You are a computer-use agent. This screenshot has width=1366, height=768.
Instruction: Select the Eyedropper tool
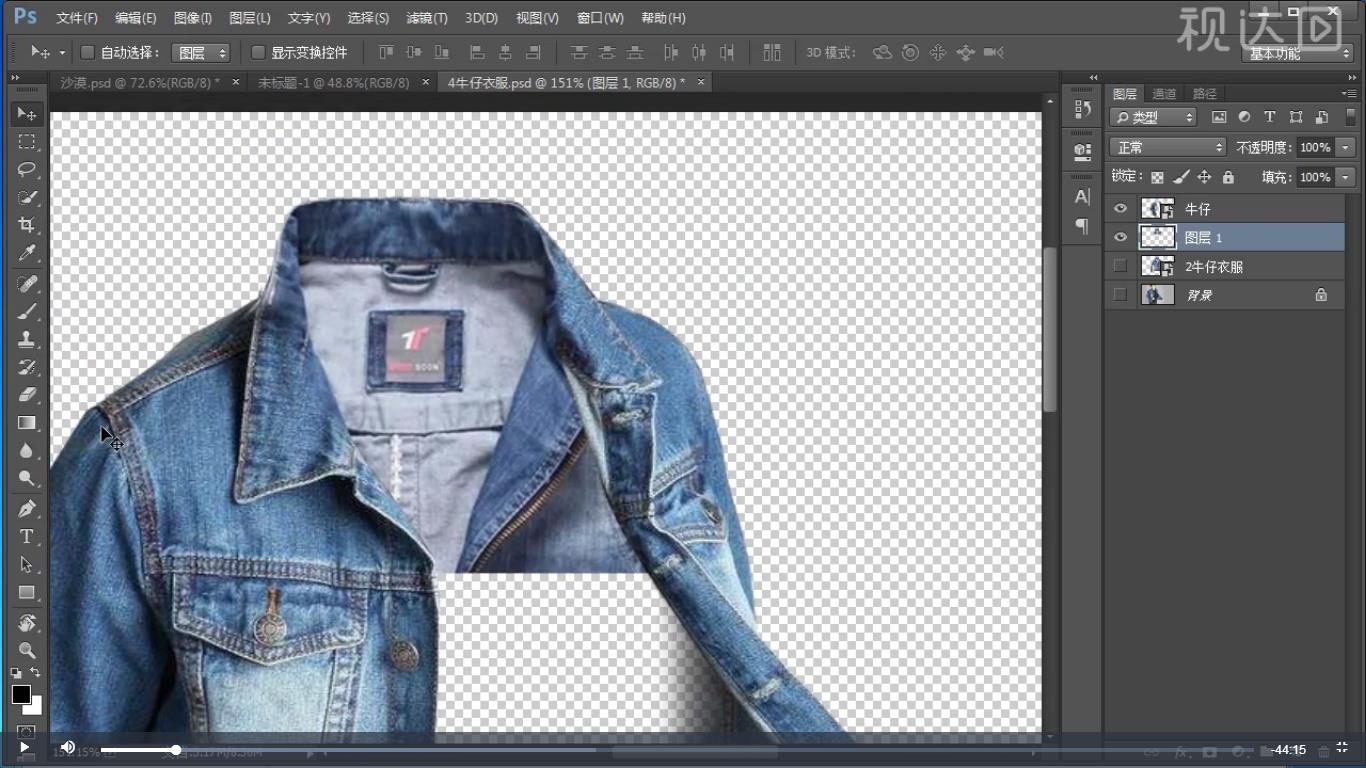(x=27, y=253)
